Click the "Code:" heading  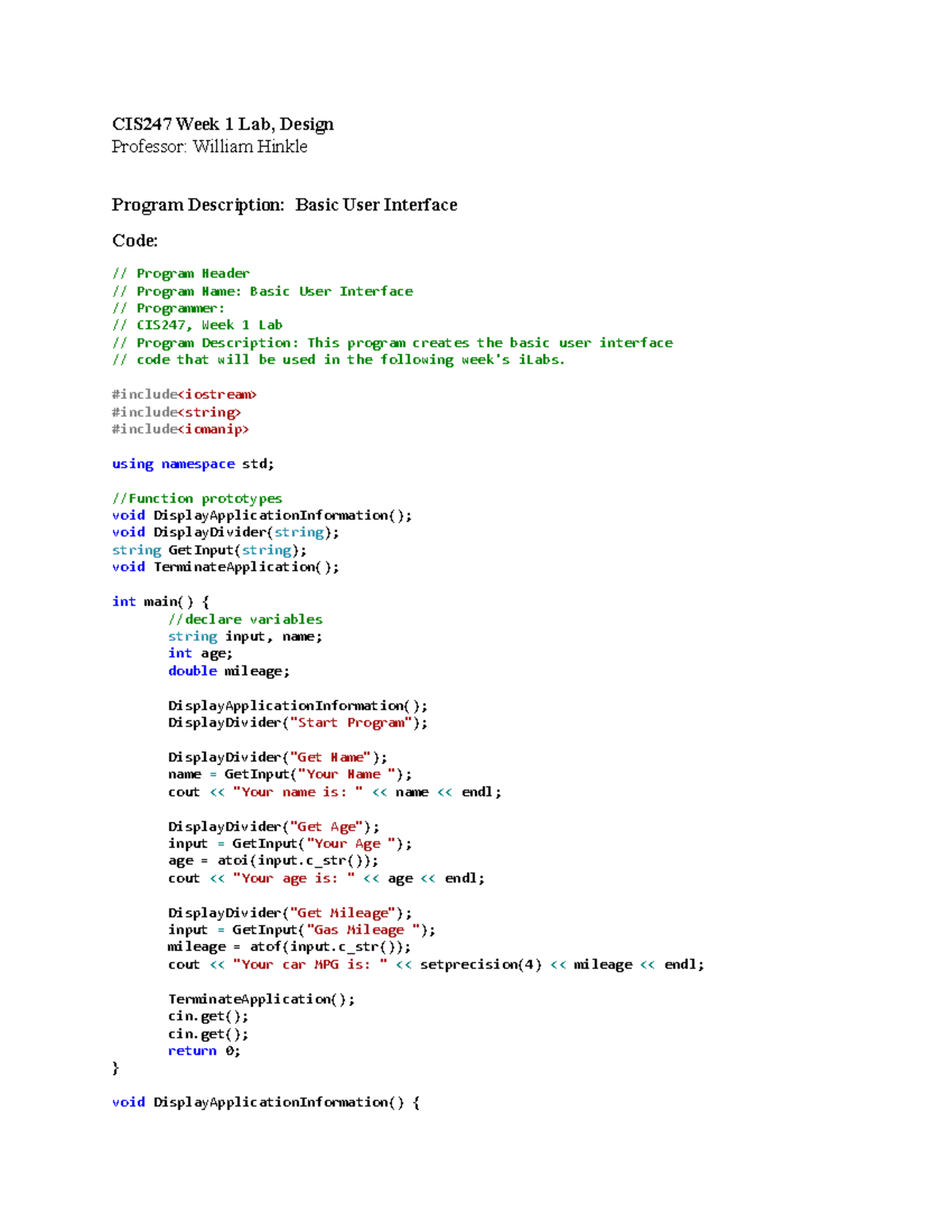[x=135, y=240]
